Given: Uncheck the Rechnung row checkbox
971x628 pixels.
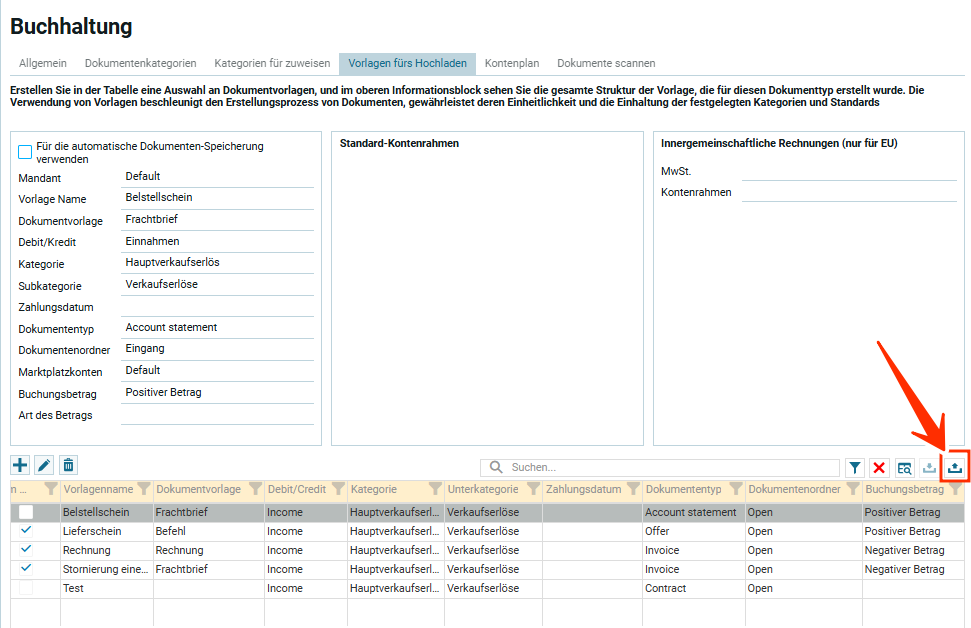Looking at the screenshot, I should tap(26, 549).
